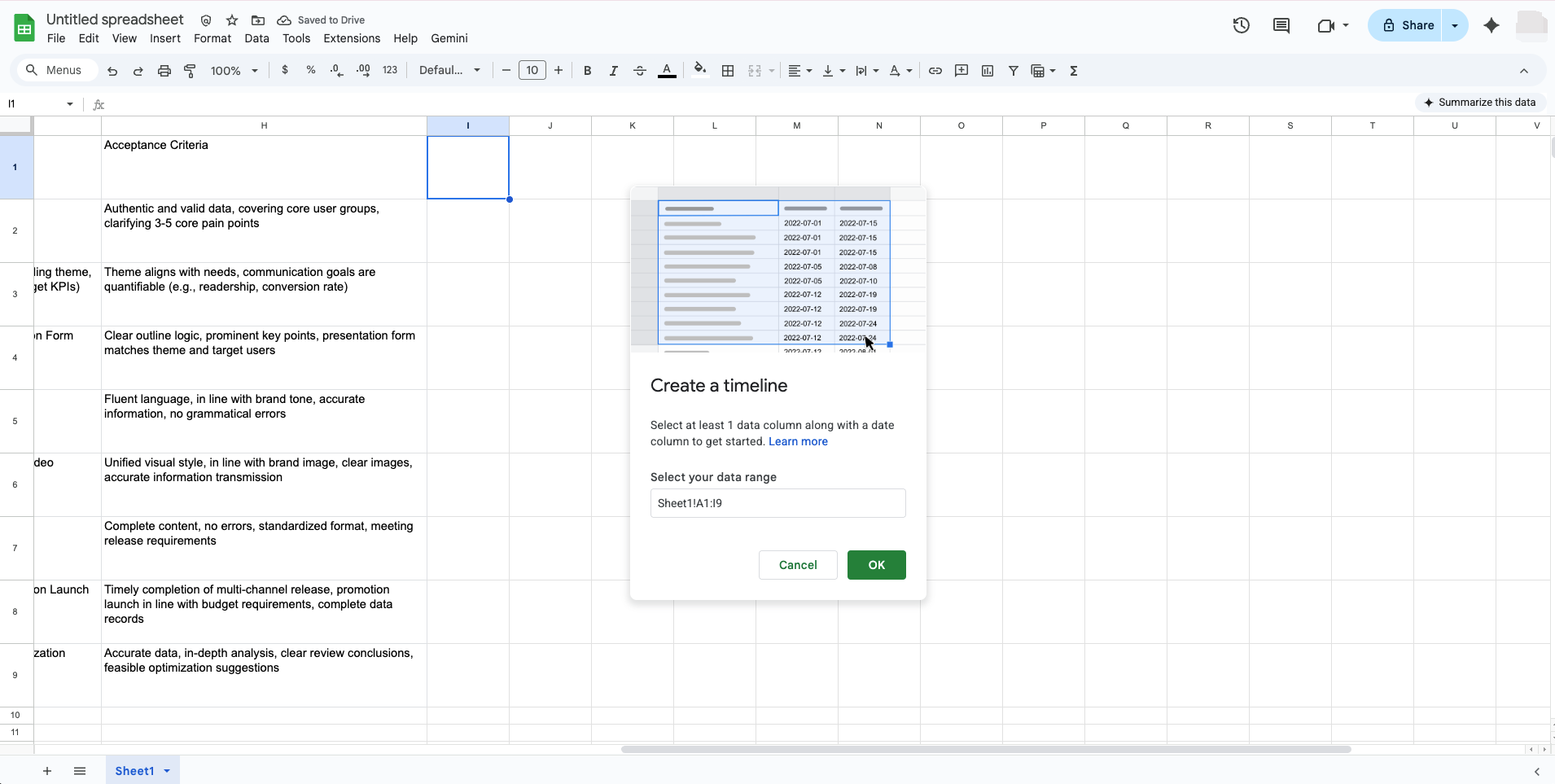Open the Borders tool

click(x=728, y=71)
